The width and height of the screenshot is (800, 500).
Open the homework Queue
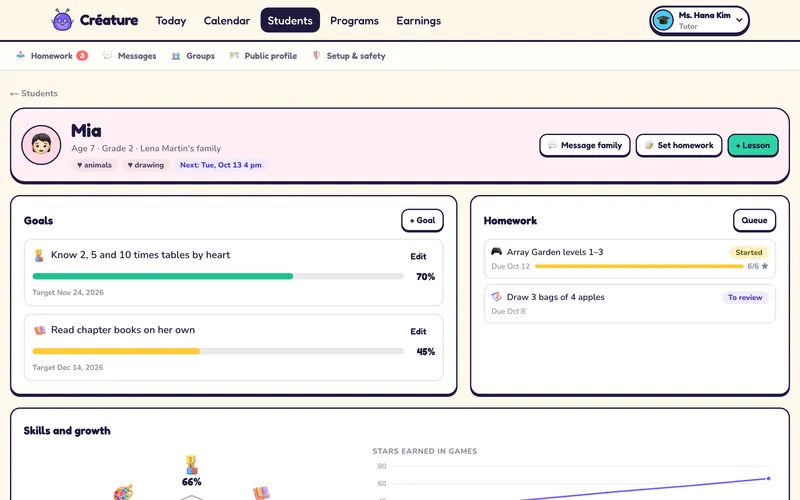(x=754, y=220)
